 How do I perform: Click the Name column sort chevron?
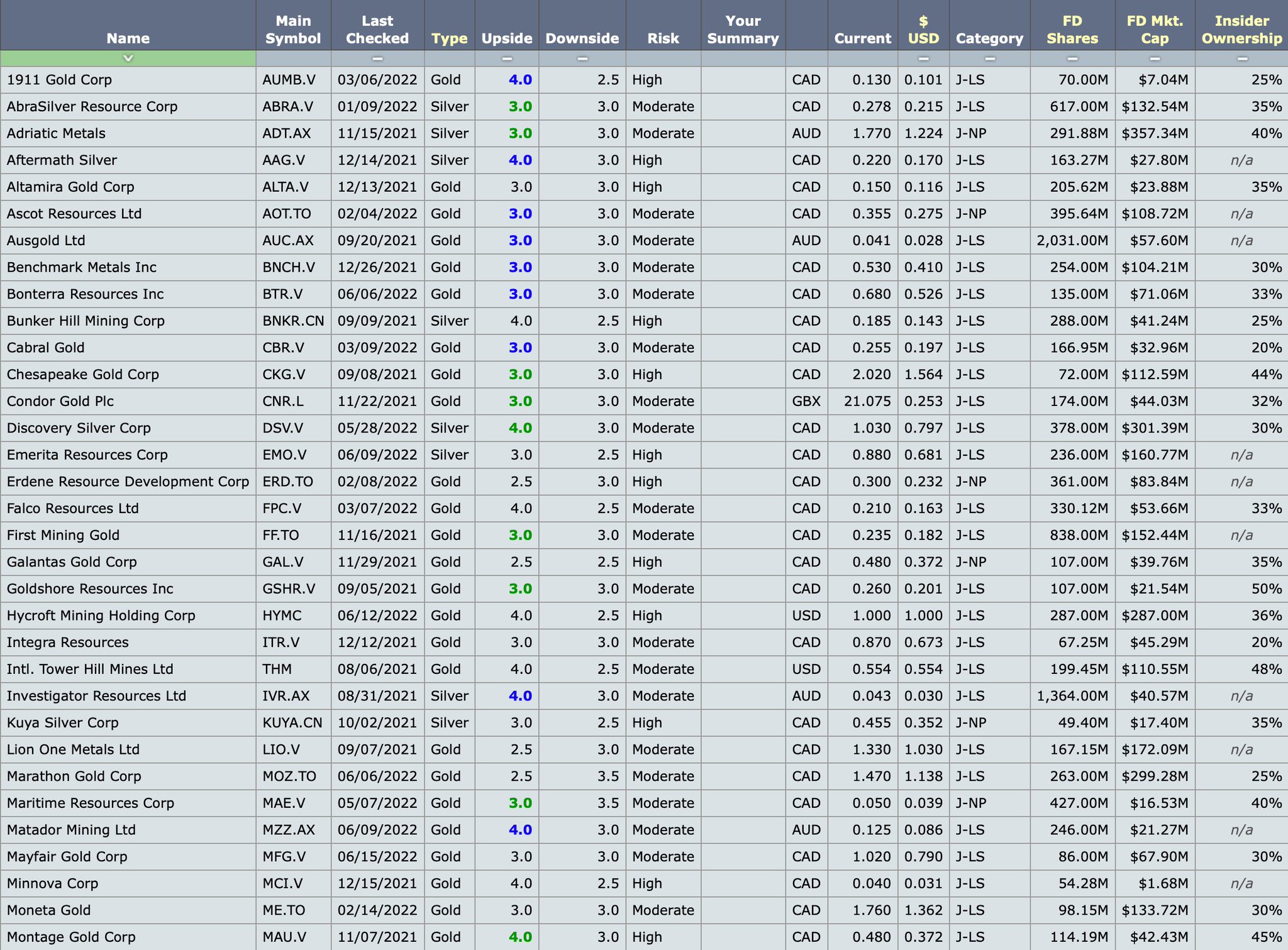128,58
